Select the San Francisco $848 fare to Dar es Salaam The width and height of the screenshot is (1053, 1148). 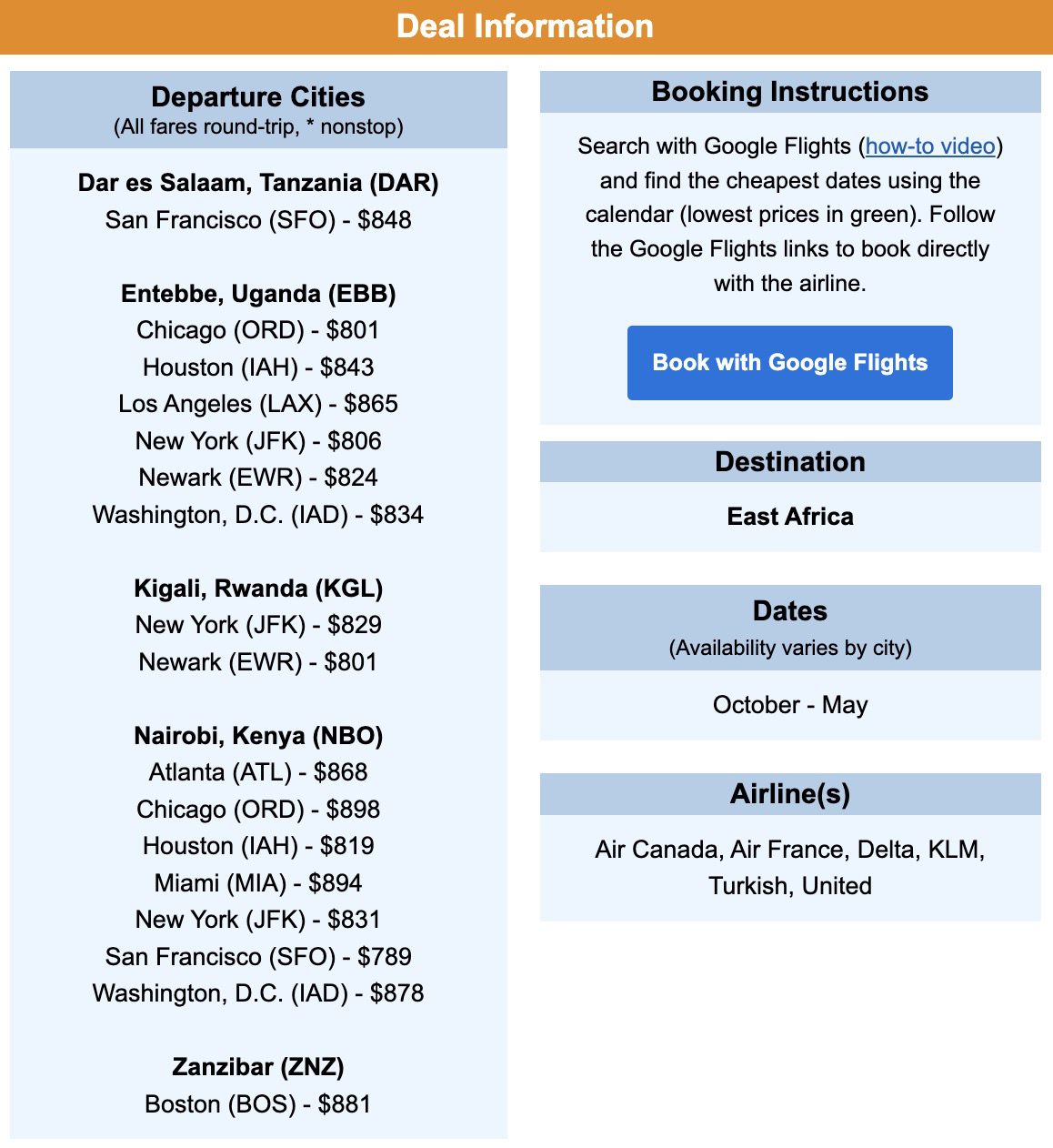point(258,219)
